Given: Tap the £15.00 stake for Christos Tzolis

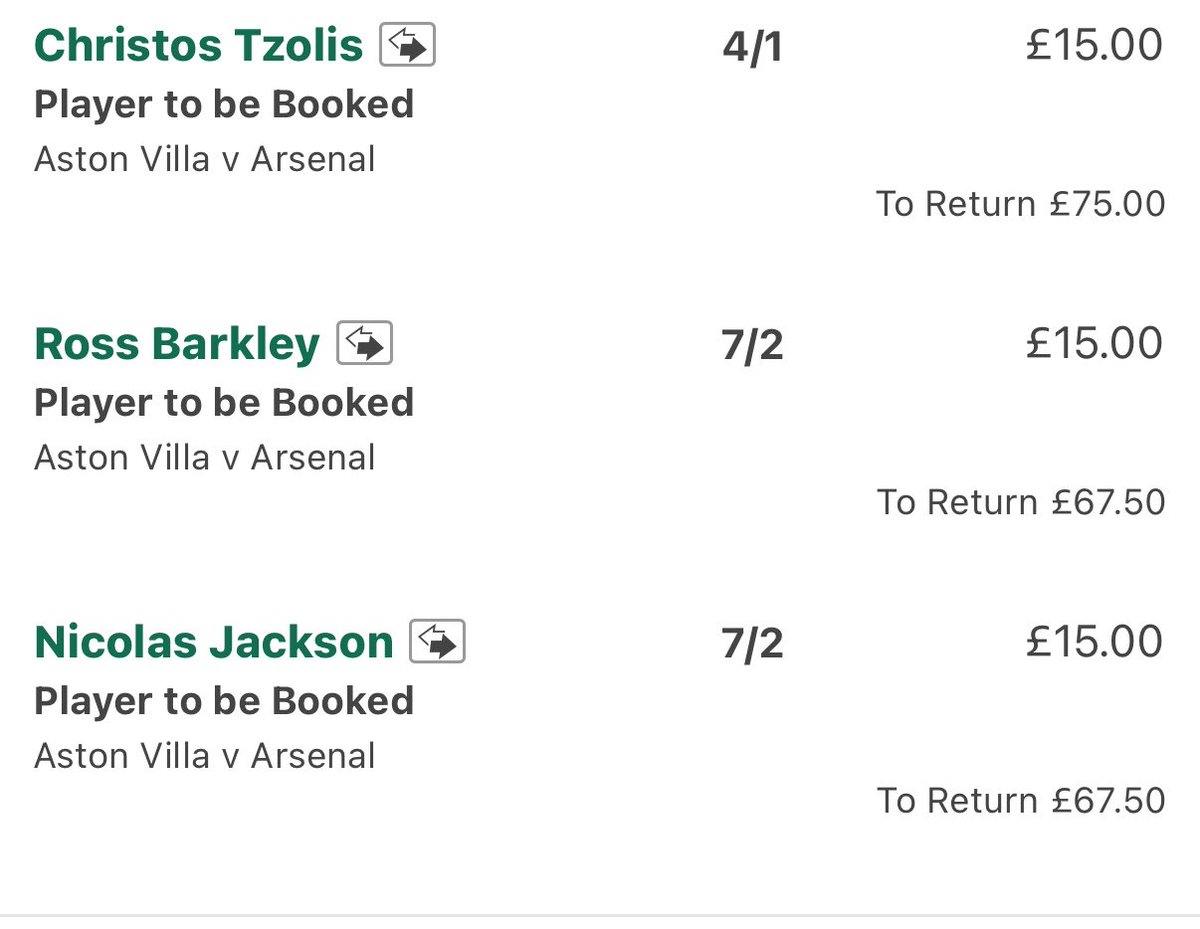Looking at the screenshot, I should click(x=1095, y=46).
